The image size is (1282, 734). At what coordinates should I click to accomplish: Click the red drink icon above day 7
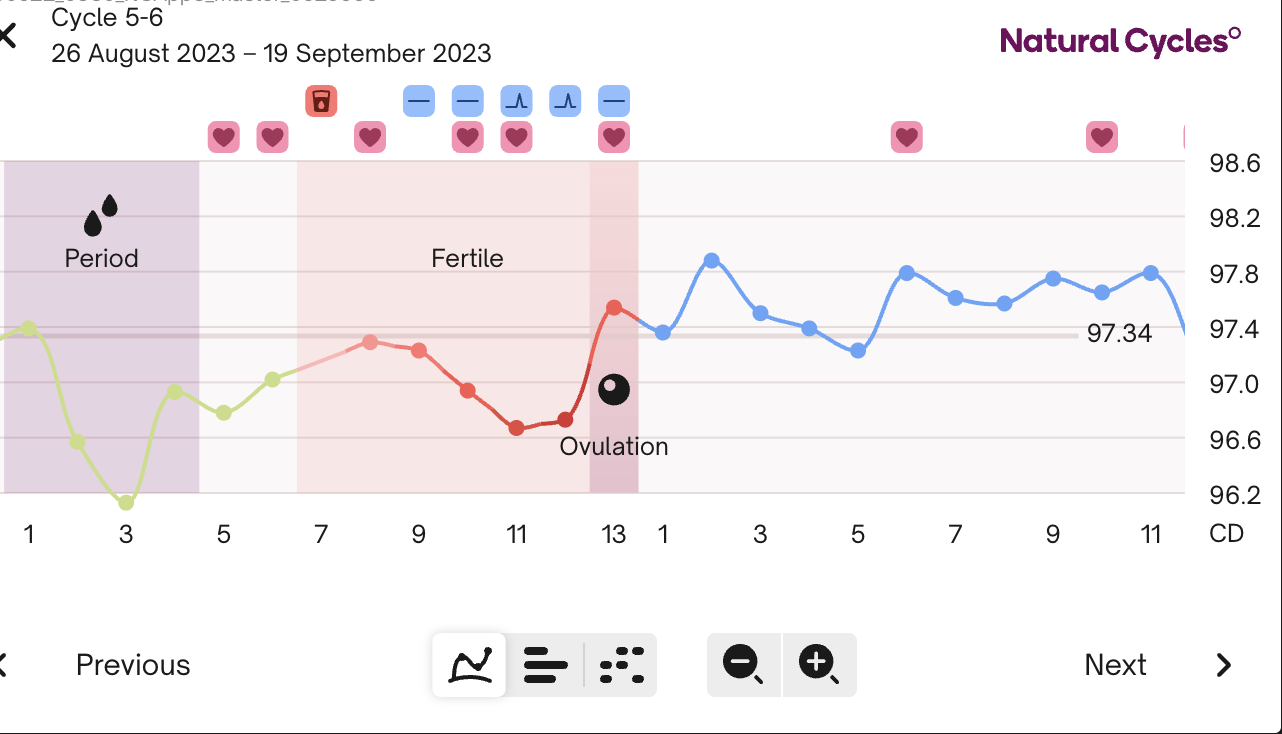[x=321, y=101]
